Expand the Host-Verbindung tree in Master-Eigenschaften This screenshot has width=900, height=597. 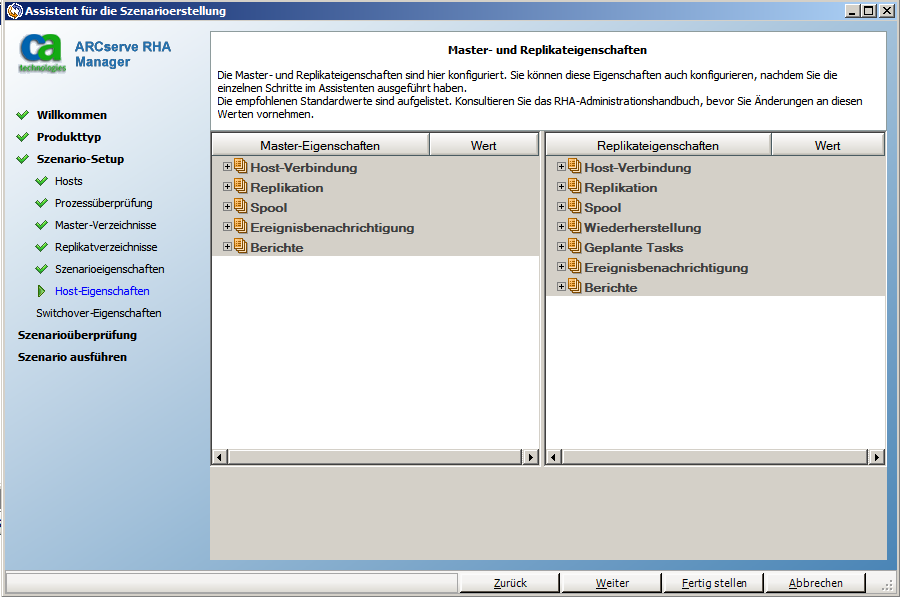point(227,168)
